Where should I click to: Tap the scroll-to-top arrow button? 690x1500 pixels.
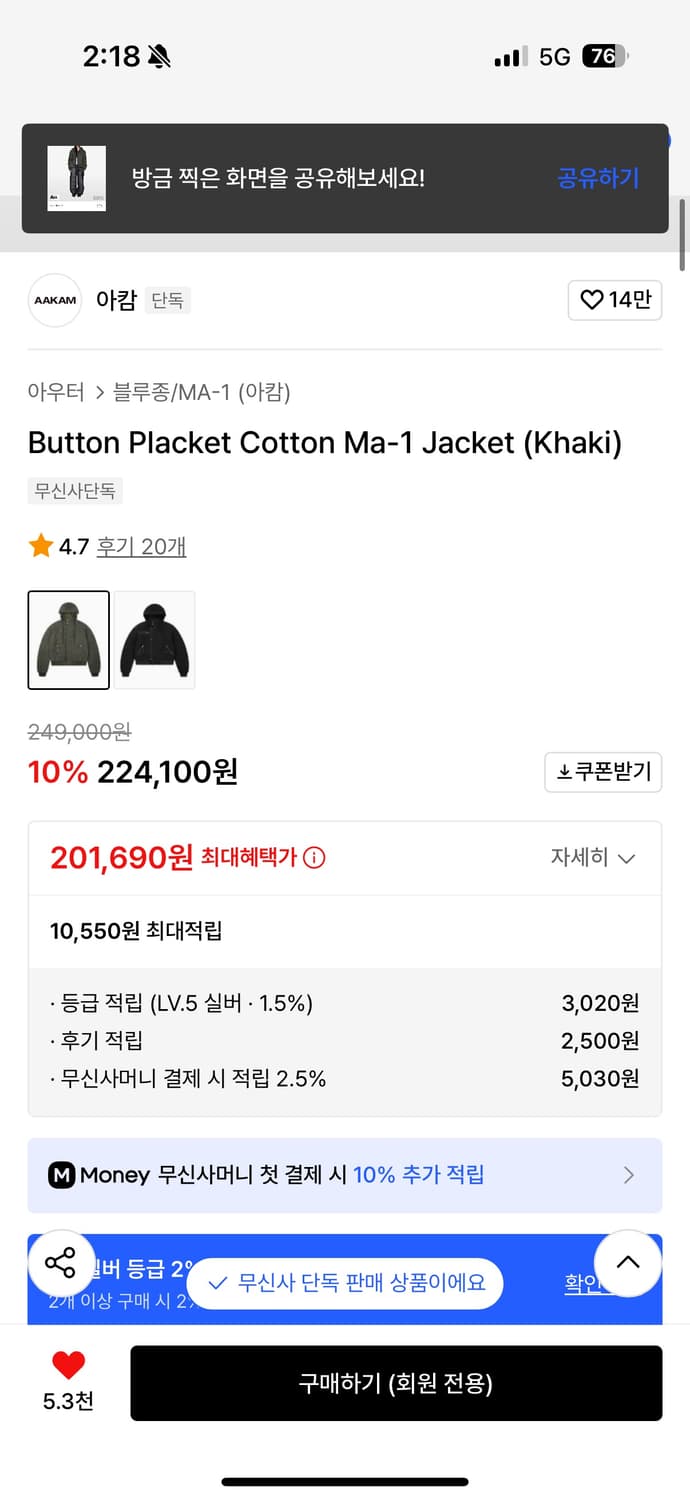click(628, 1263)
